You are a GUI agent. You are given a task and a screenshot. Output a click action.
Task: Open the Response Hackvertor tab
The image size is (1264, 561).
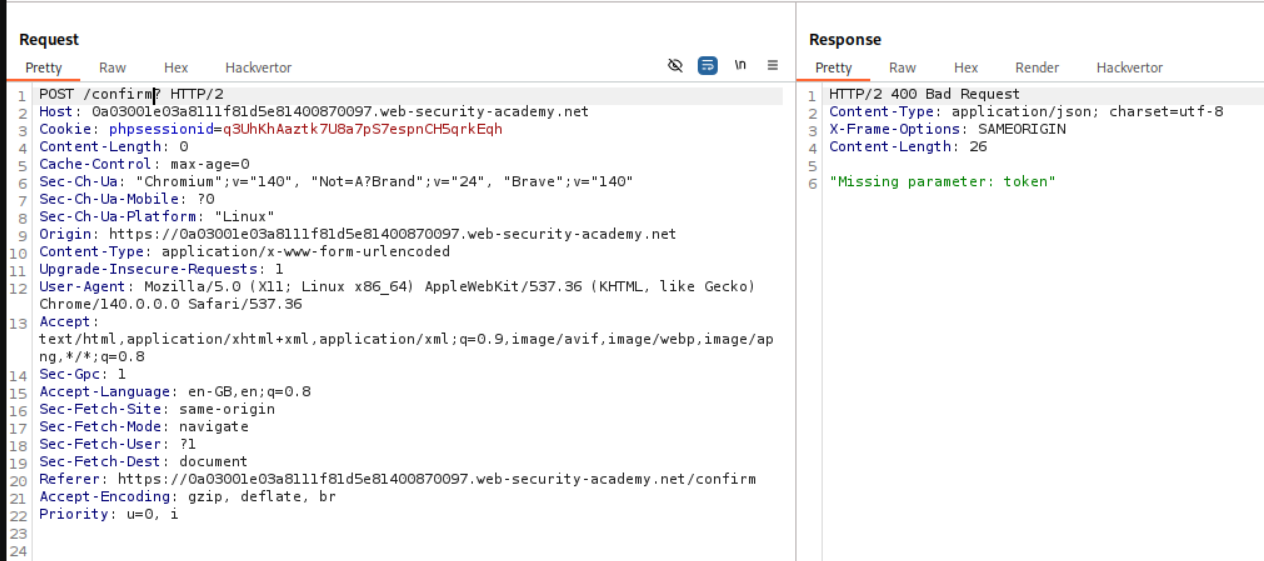[1129, 68]
